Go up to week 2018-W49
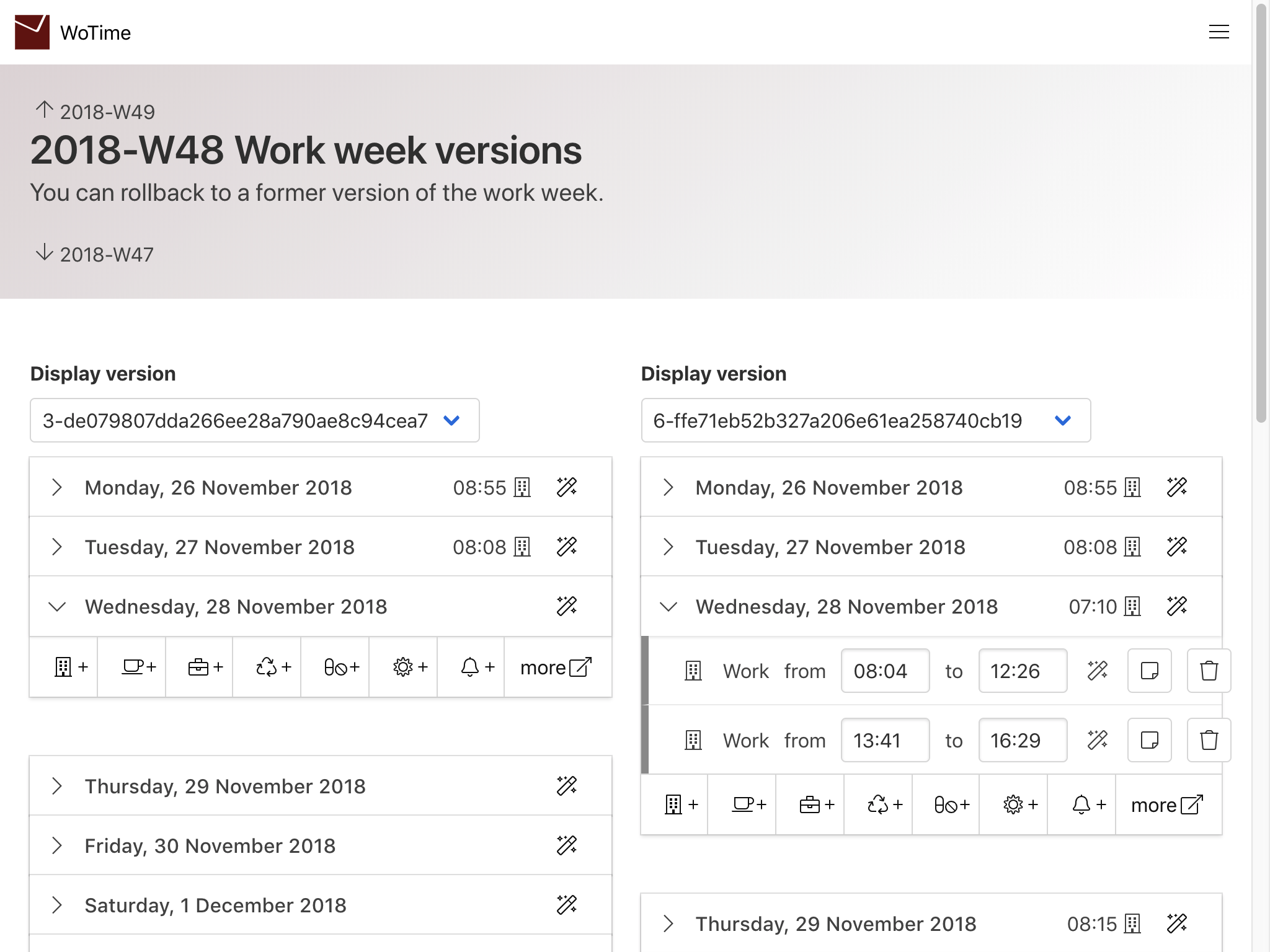 click(x=95, y=112)
